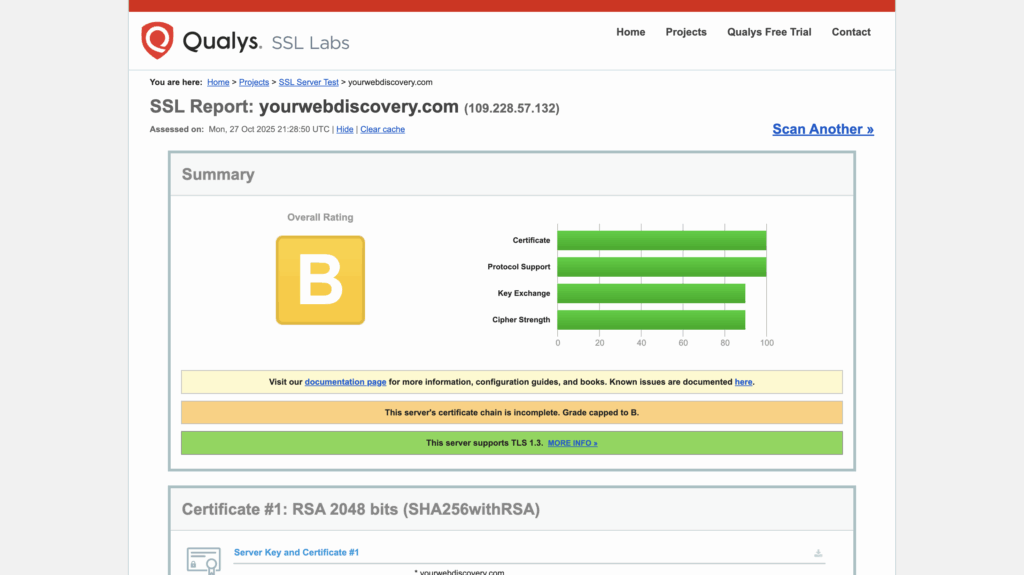Open the Contact page from top navigation

(x=851, y=32)
